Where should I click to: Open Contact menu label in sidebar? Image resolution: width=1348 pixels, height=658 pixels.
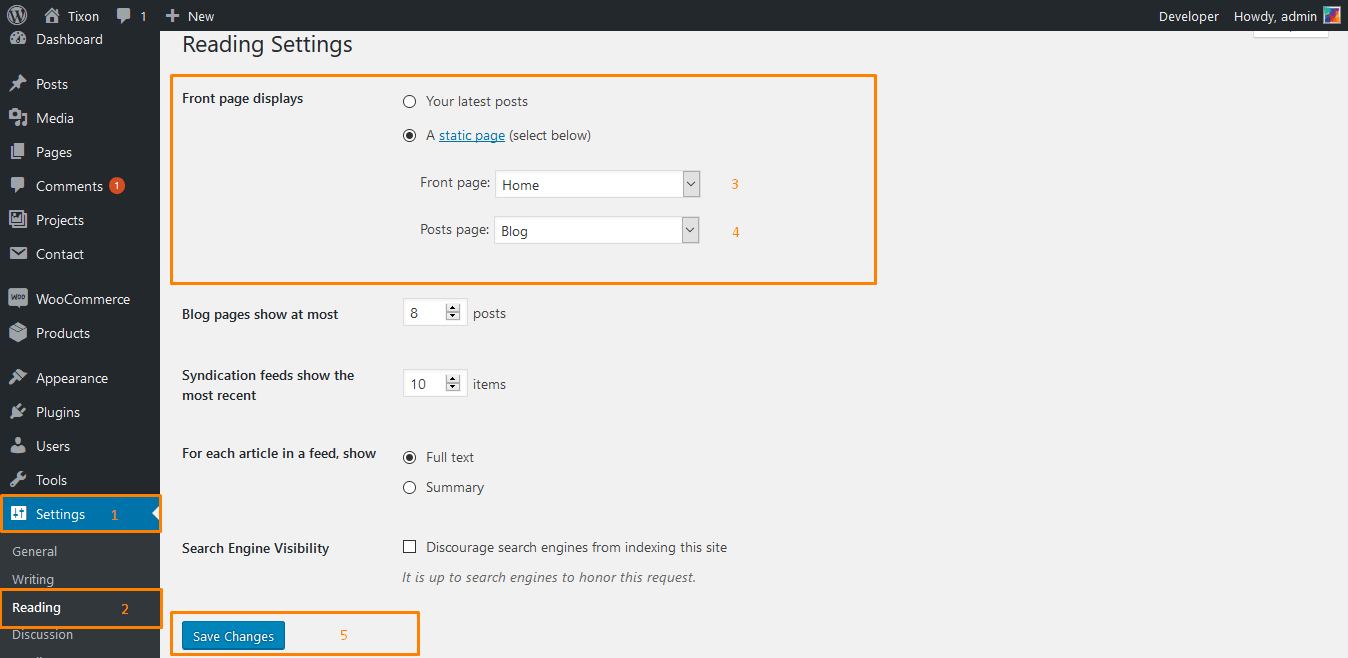point(60,254)
